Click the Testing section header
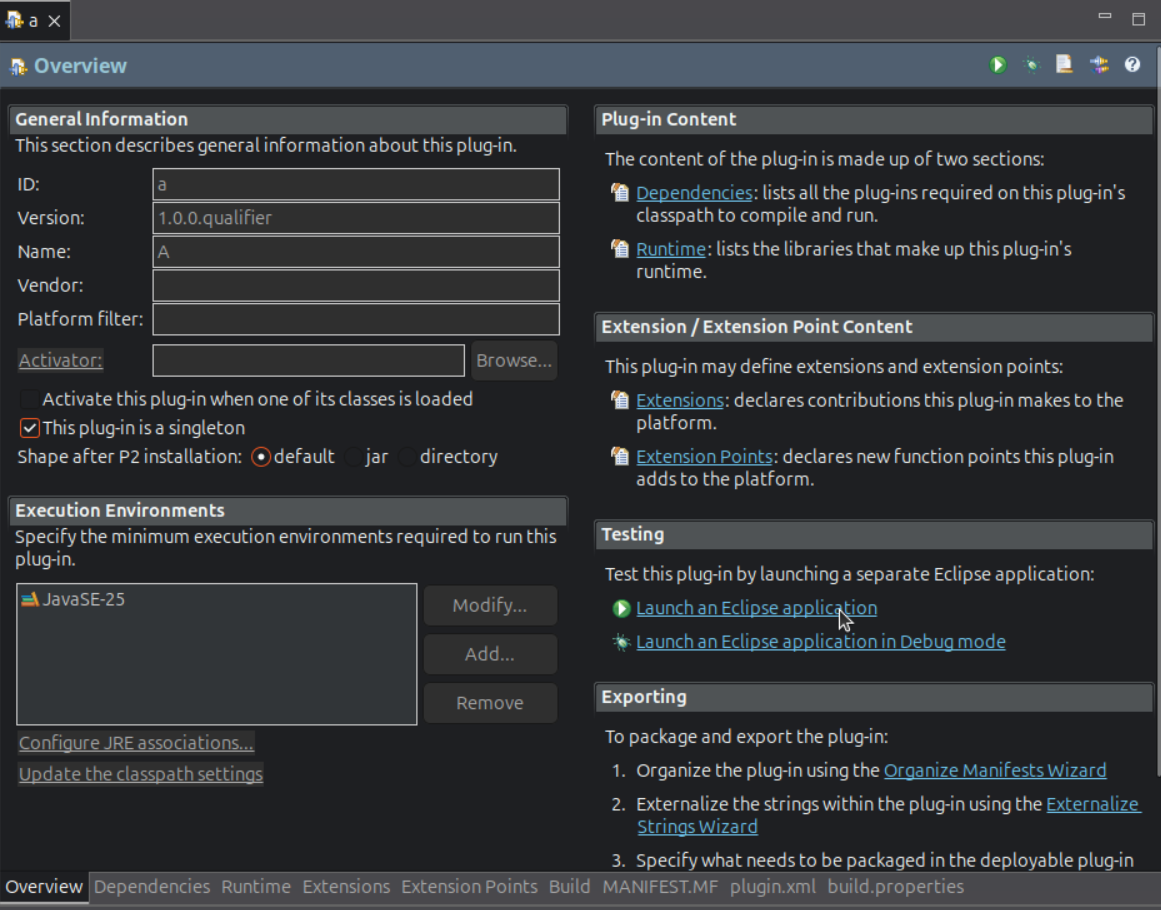Image resolution: width=1161 pixels, height=910 pixels. (x=874, y=535)
